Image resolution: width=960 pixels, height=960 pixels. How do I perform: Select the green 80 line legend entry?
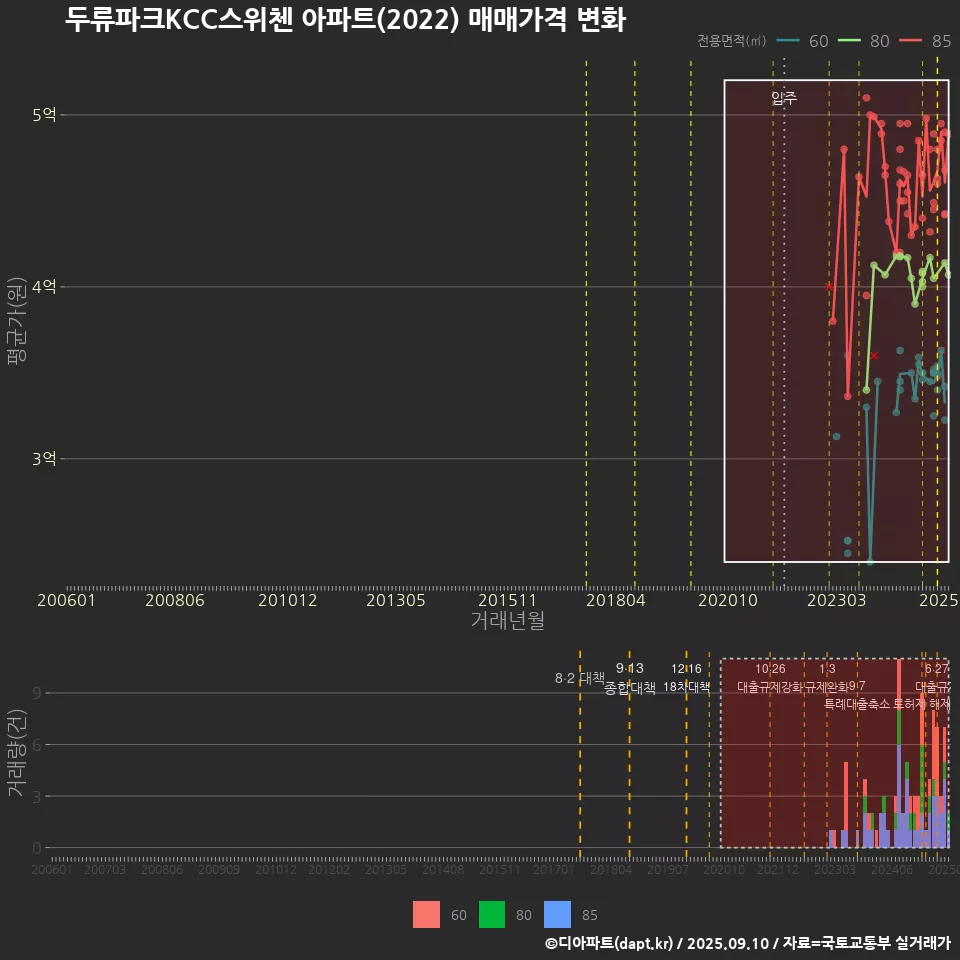pos(863,41)
